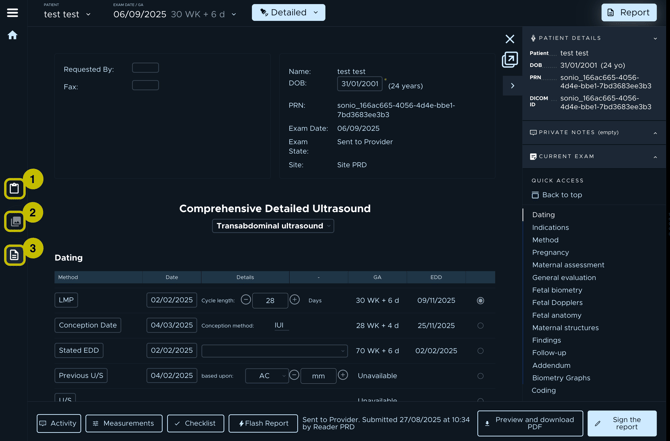Open the exam date 06/09/2025 dropdown
670x441 pixels.
pyautogui.click(x=175, y=14)
